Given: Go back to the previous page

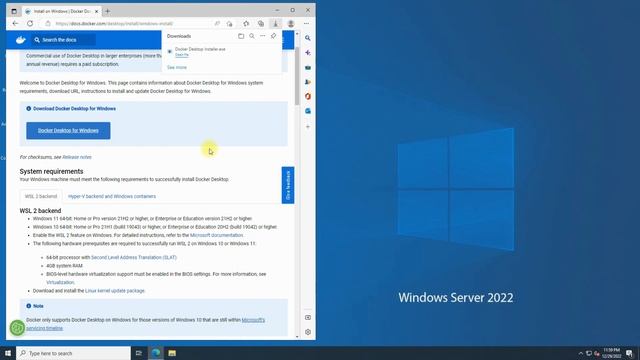Looking at the screenshot, I should pos(16,24).
